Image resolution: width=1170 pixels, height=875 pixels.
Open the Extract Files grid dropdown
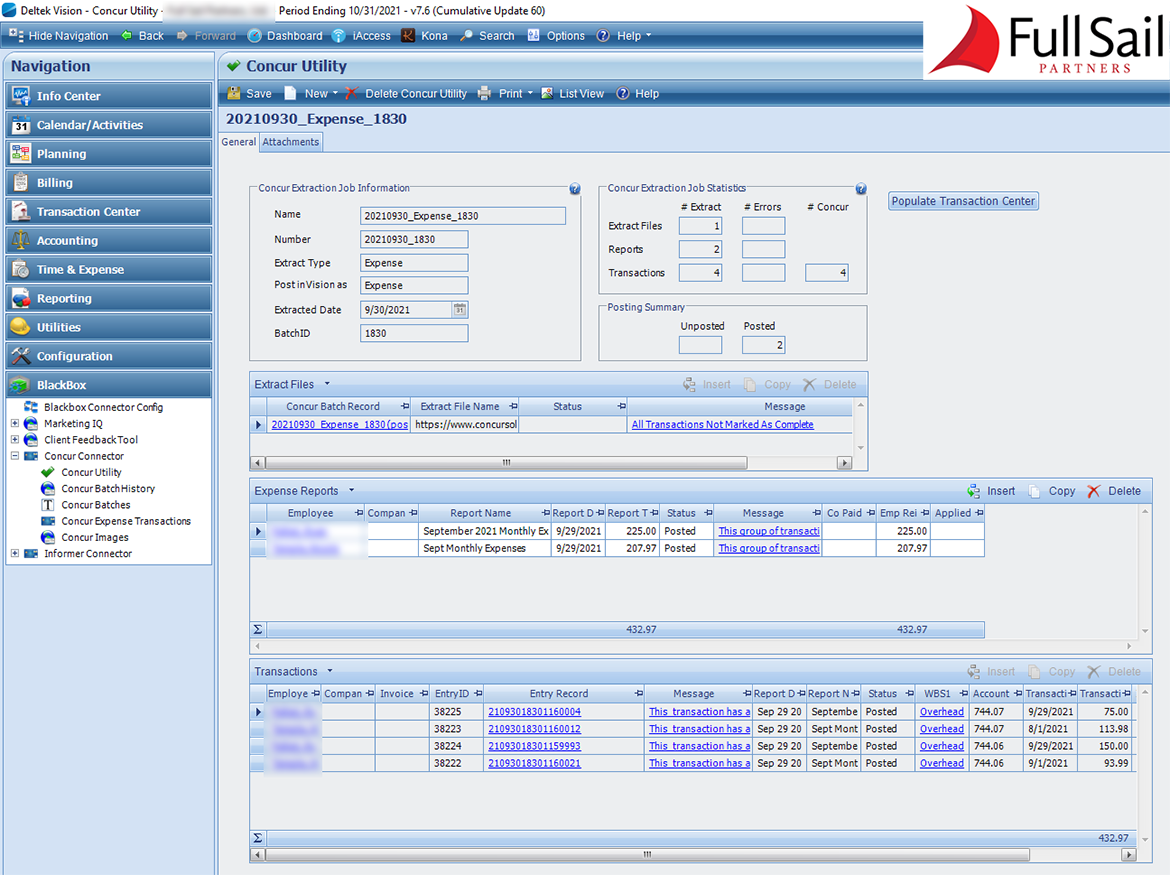coord(327,384)
